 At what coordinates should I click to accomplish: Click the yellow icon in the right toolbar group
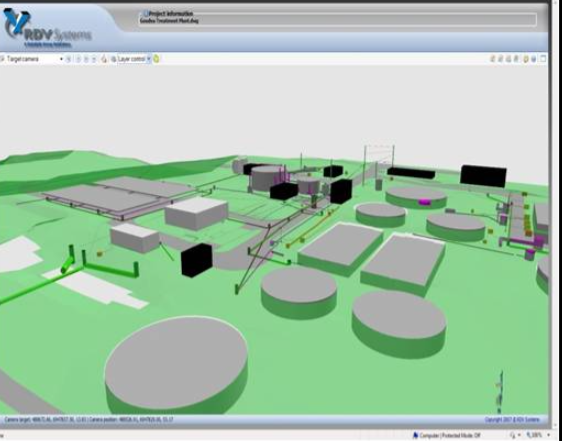pyautogui.click(x=526, y=59)
